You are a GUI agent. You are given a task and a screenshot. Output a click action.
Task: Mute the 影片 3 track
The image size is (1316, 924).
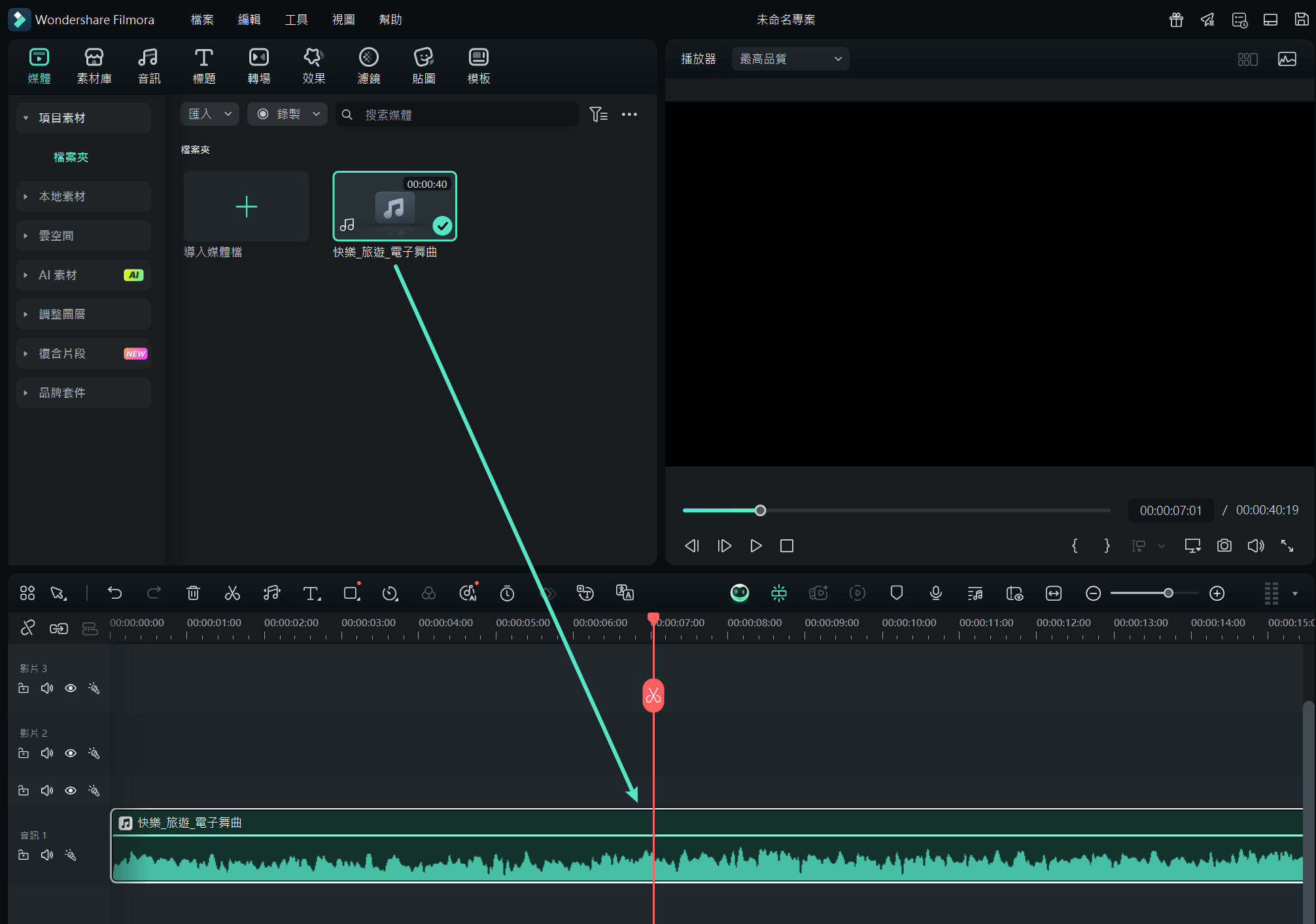(47, 688)
